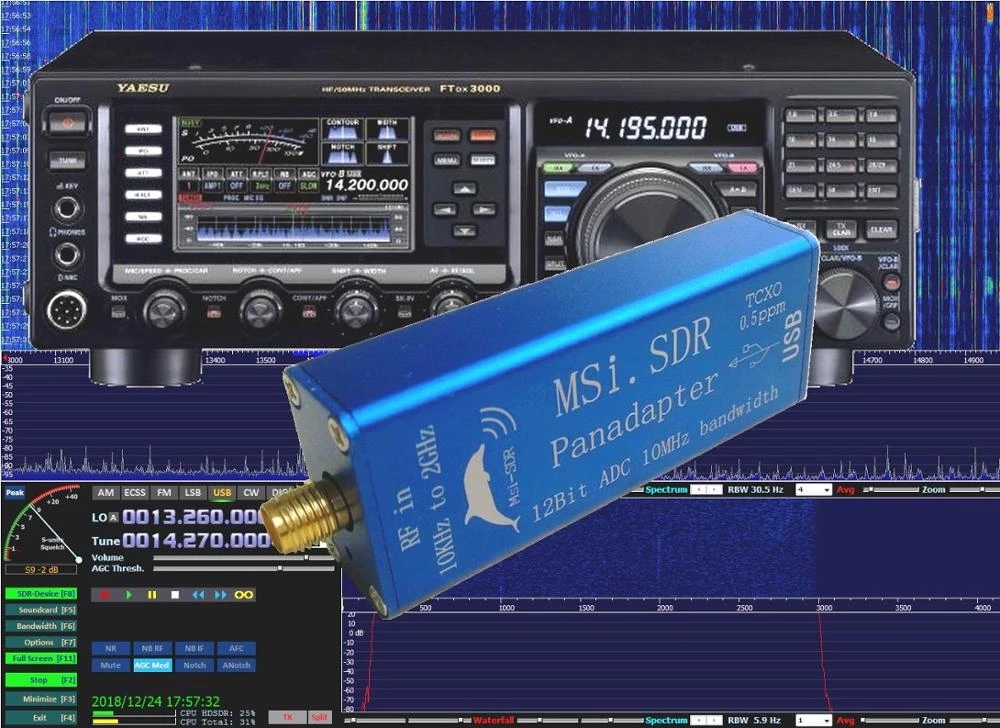Mute the audio output
Image resolution: width=1000 pixels, height=728 pixels.
[x=111, y=665]
